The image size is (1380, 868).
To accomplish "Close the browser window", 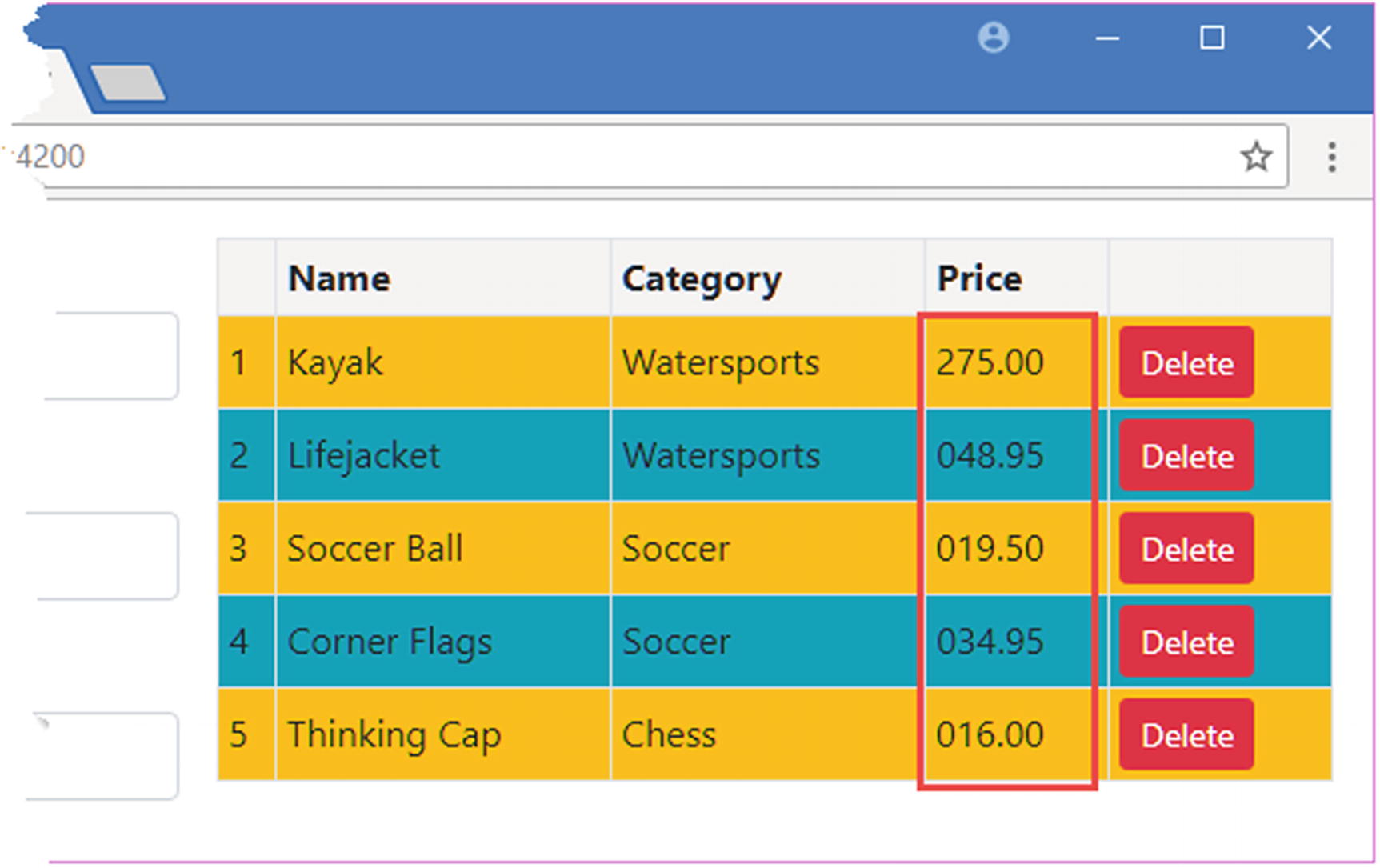I will tap(1318, 38).
